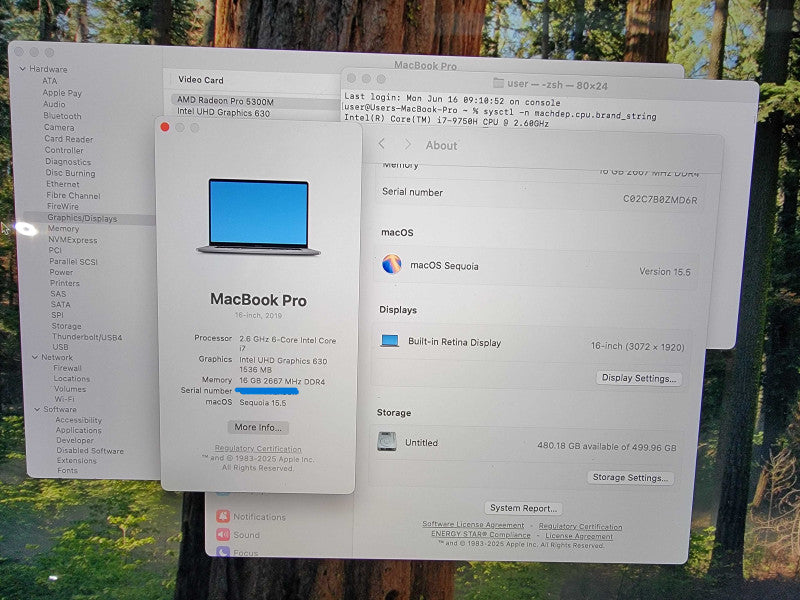
Task: Select Graphics/Displays in hardware list
Action: 82,218
